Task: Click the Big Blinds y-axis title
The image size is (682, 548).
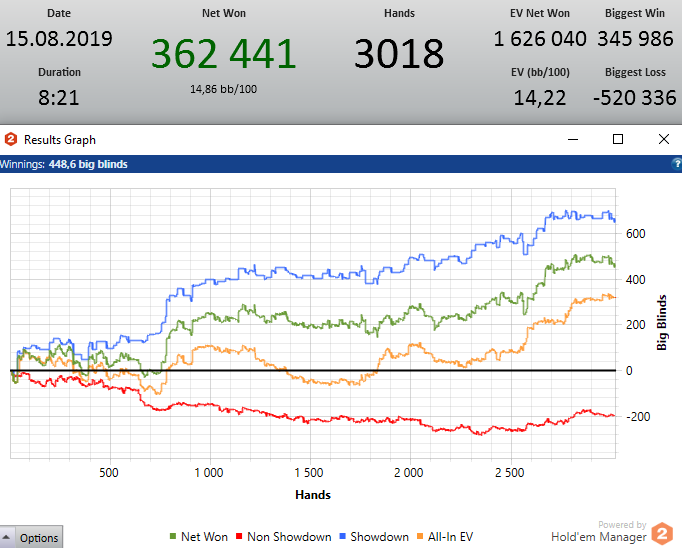Action: [x=662, y=322]
